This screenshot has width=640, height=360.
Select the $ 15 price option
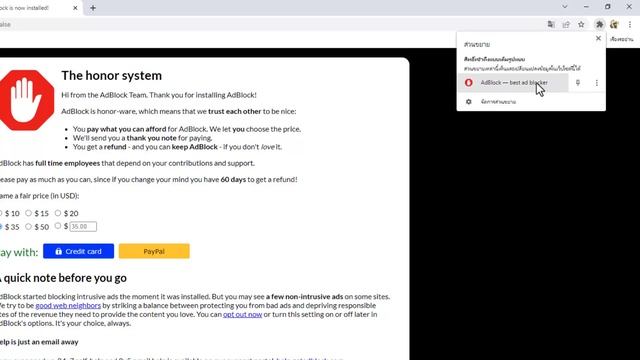tap(28, 213)
